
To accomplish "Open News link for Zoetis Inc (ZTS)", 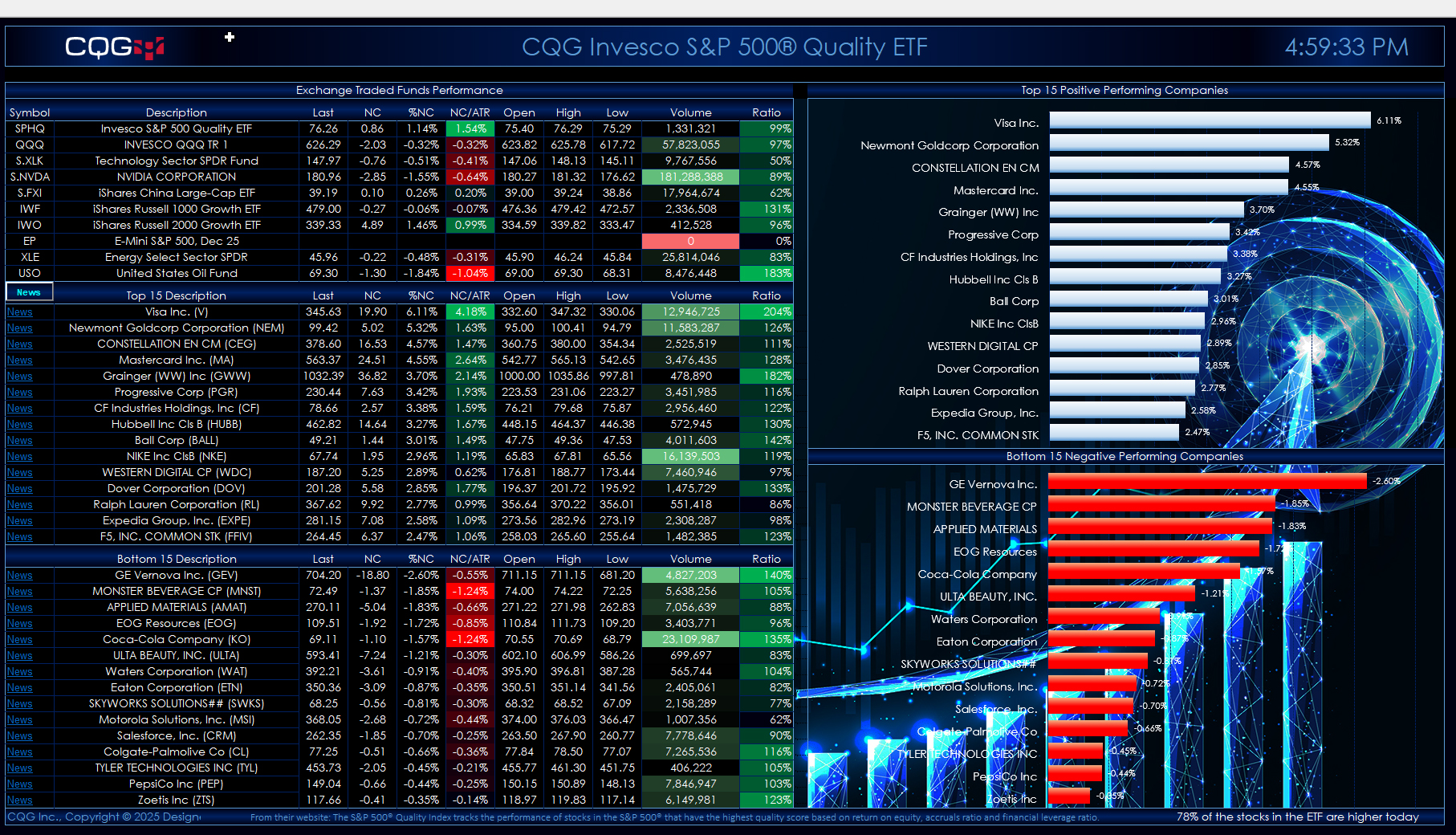I will click(20, 800).
